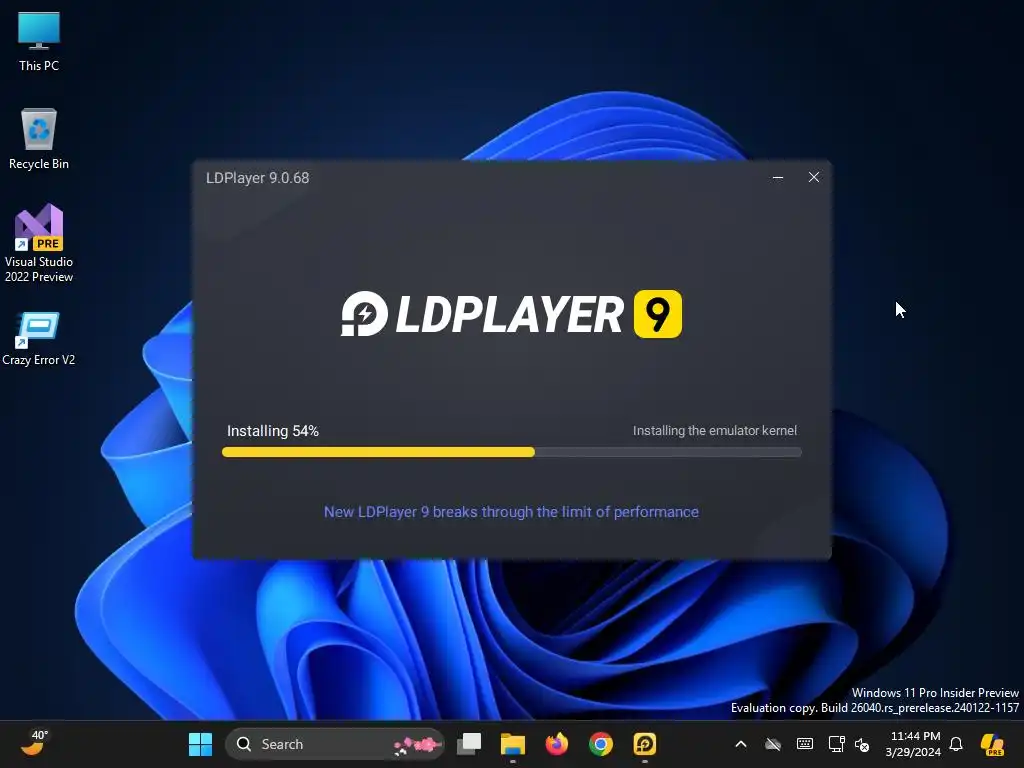Open the network display tray icon
The height and width of the screenshot is (768, 1024).
click(x=836, y=744)
